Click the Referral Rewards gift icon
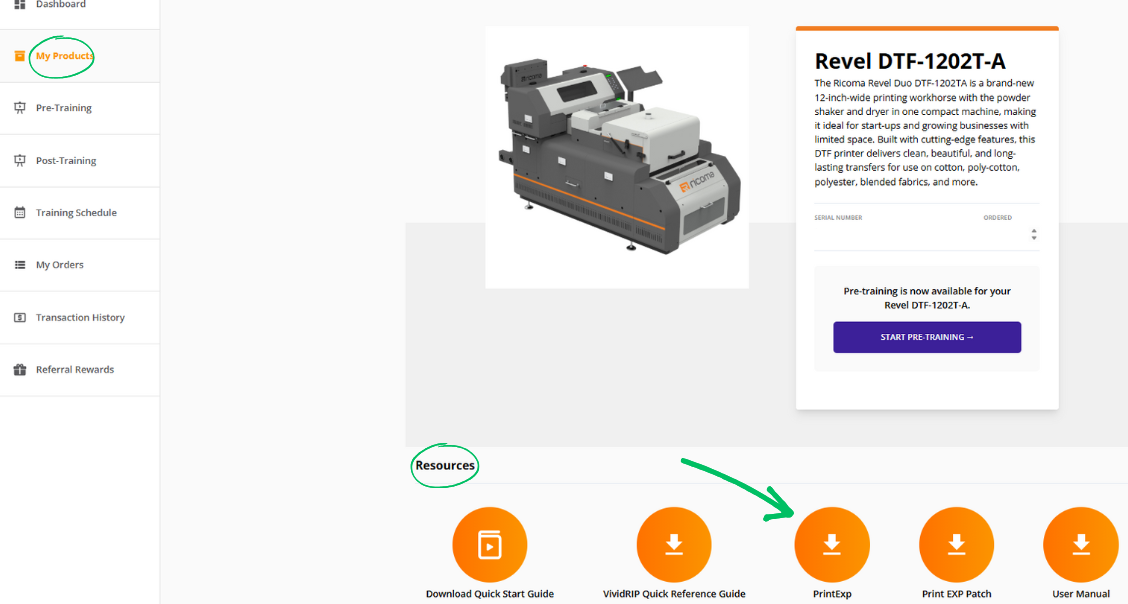 coord(20,370)
